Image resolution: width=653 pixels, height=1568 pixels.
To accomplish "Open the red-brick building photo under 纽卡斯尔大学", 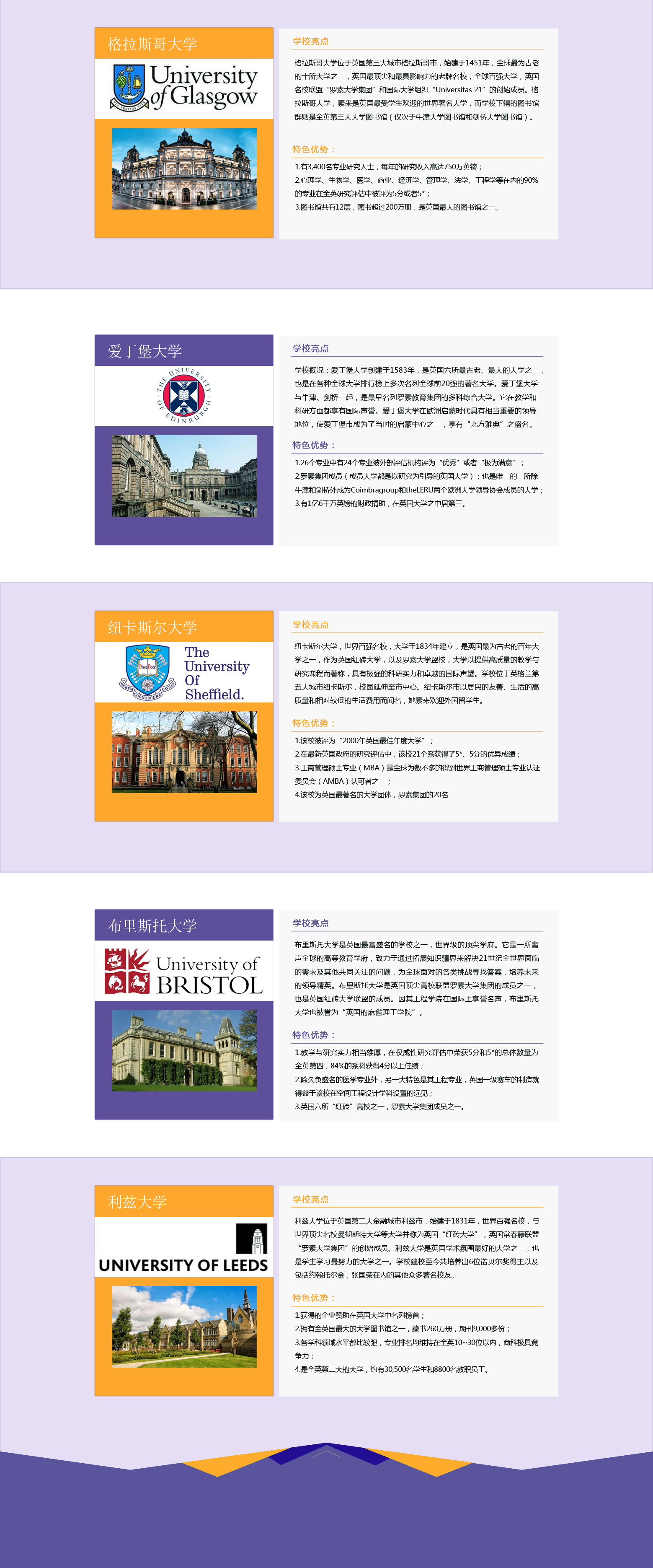I will 184,752.
